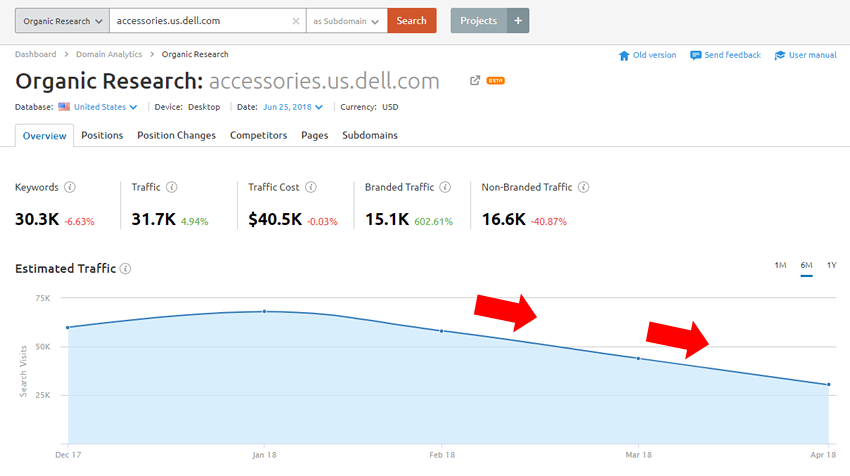This screenshot has height=476, width=850.
Task: Open the domain in external link icon
Action: (475, 81)
